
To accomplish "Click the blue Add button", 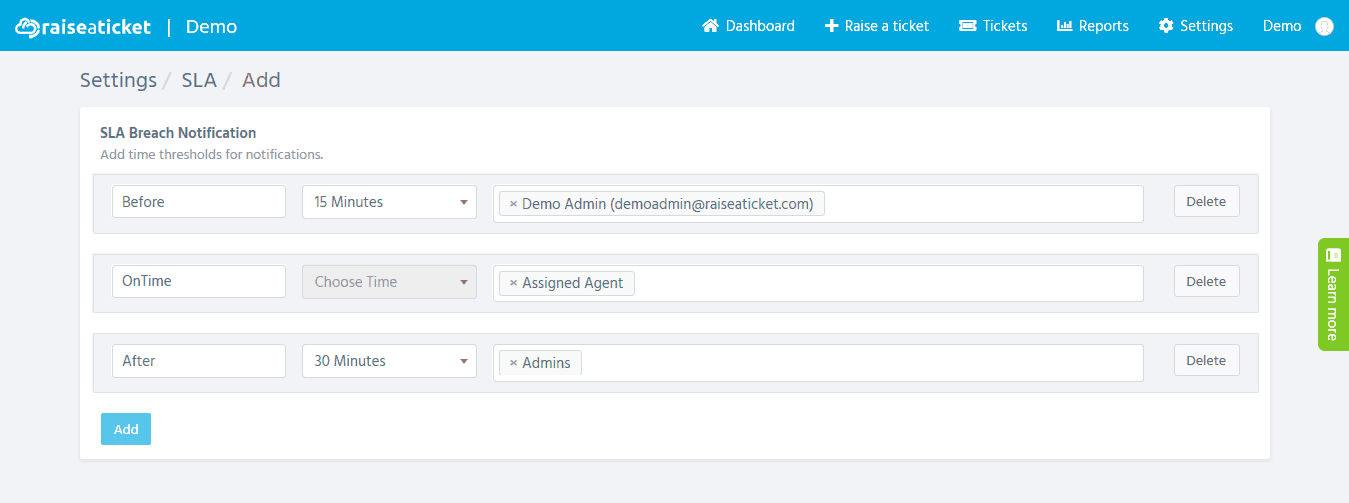I will pyautogui.click(x=126, y=429).
